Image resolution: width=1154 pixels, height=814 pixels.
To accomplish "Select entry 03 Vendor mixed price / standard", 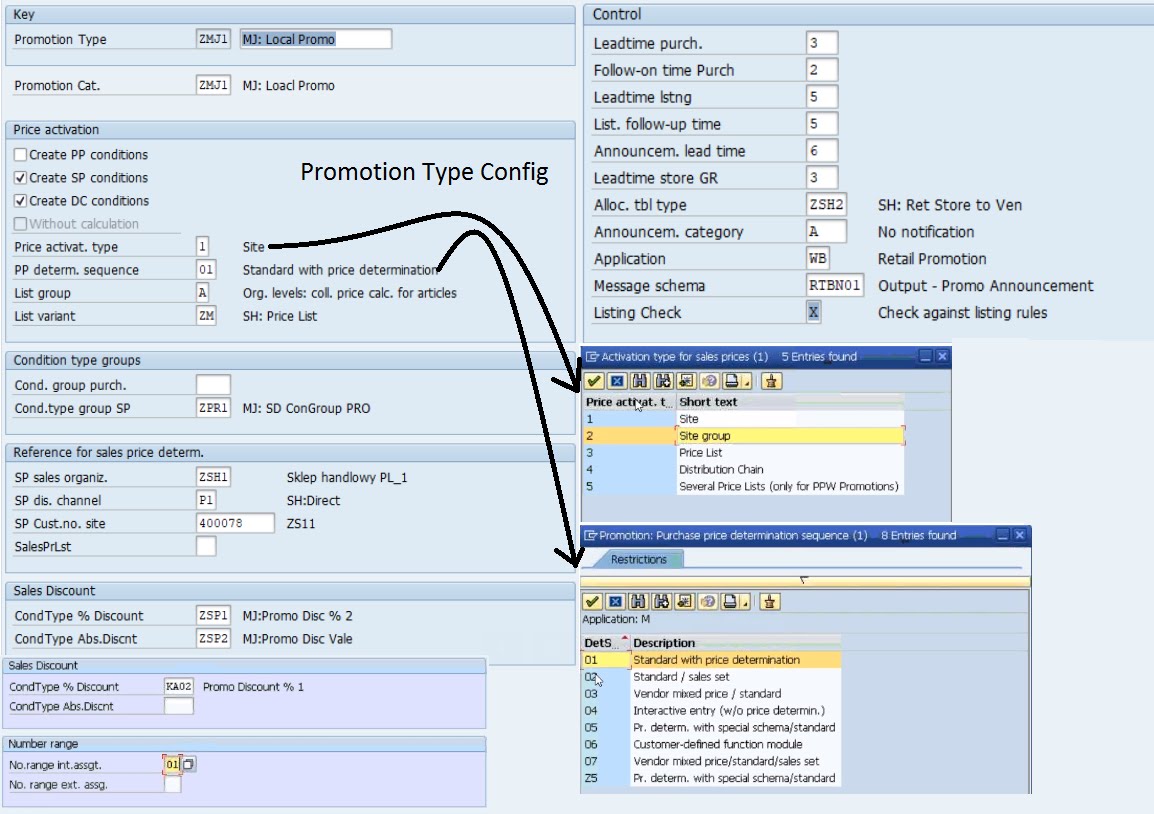I will [x=720, y=693].
